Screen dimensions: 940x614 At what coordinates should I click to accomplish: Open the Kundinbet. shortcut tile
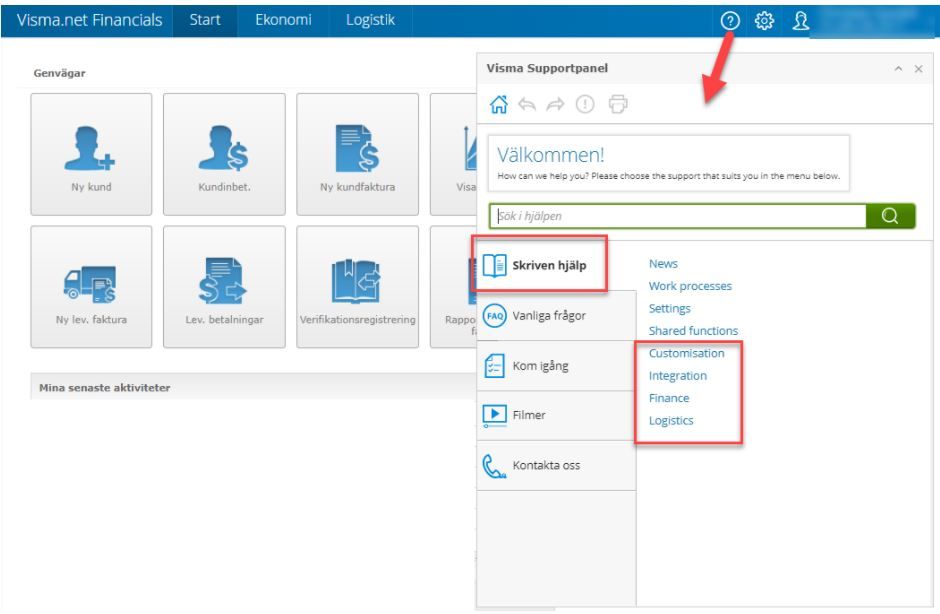pyautogui.click(x=224, y=154)
